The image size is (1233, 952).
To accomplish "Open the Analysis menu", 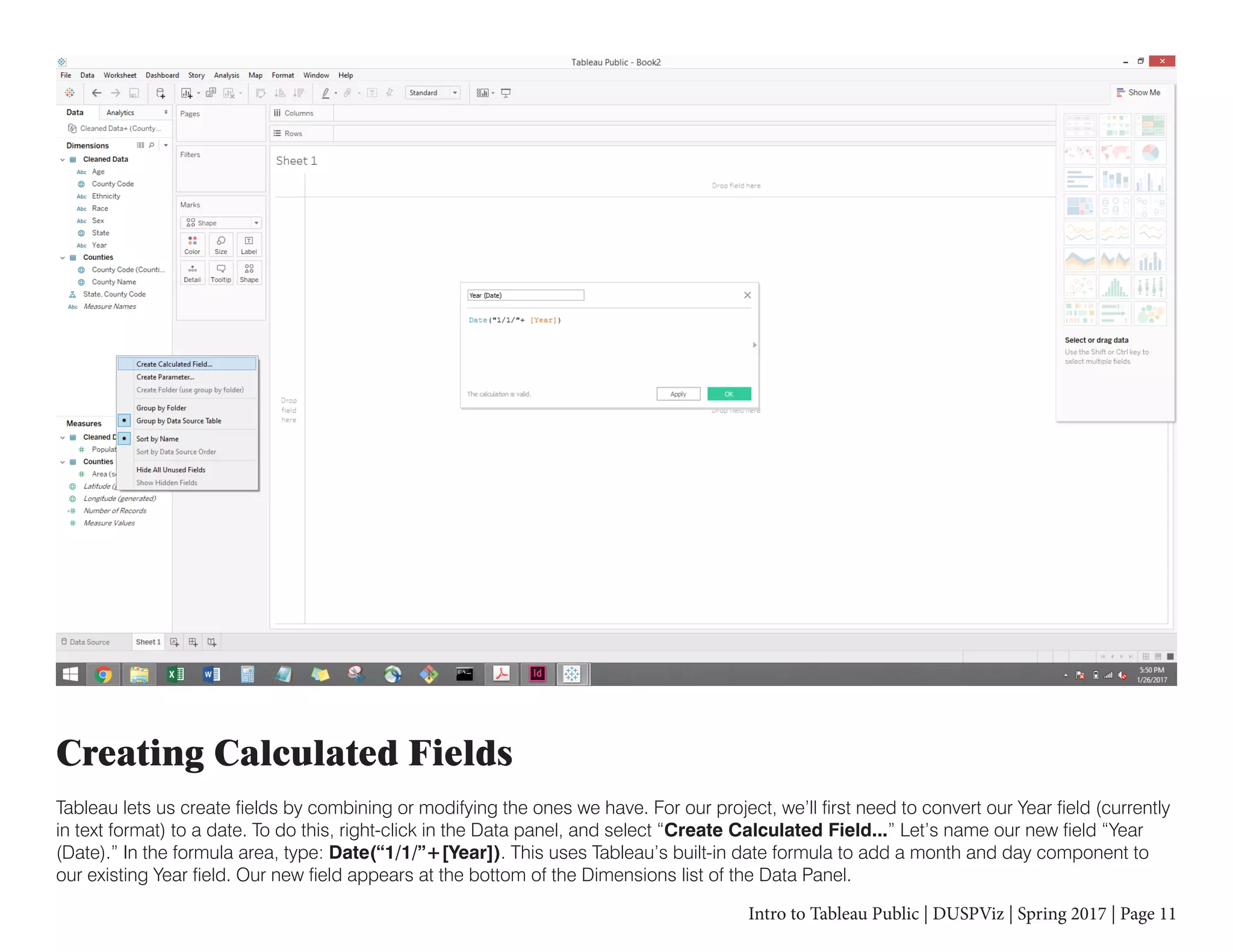I will click(226, 75).
